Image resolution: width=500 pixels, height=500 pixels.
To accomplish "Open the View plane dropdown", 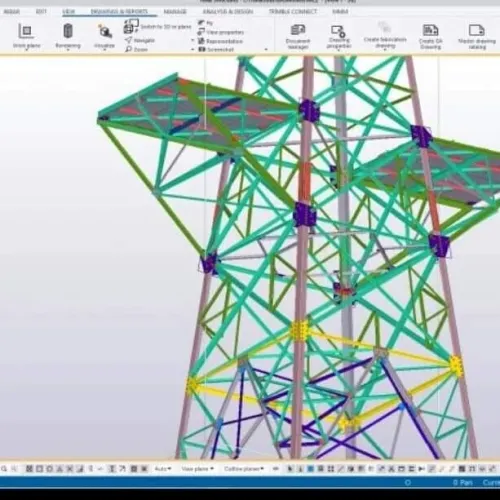I will pyautogui.click(x=197, y=469).
